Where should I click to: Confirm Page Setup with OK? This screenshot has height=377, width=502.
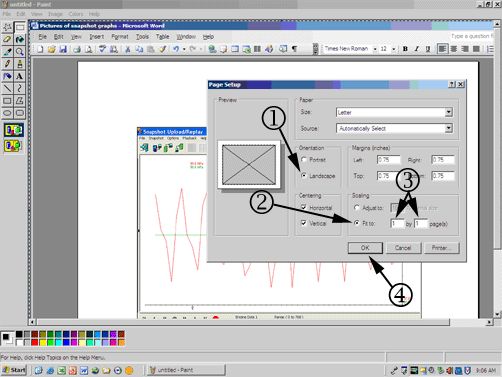pos(365,248)
